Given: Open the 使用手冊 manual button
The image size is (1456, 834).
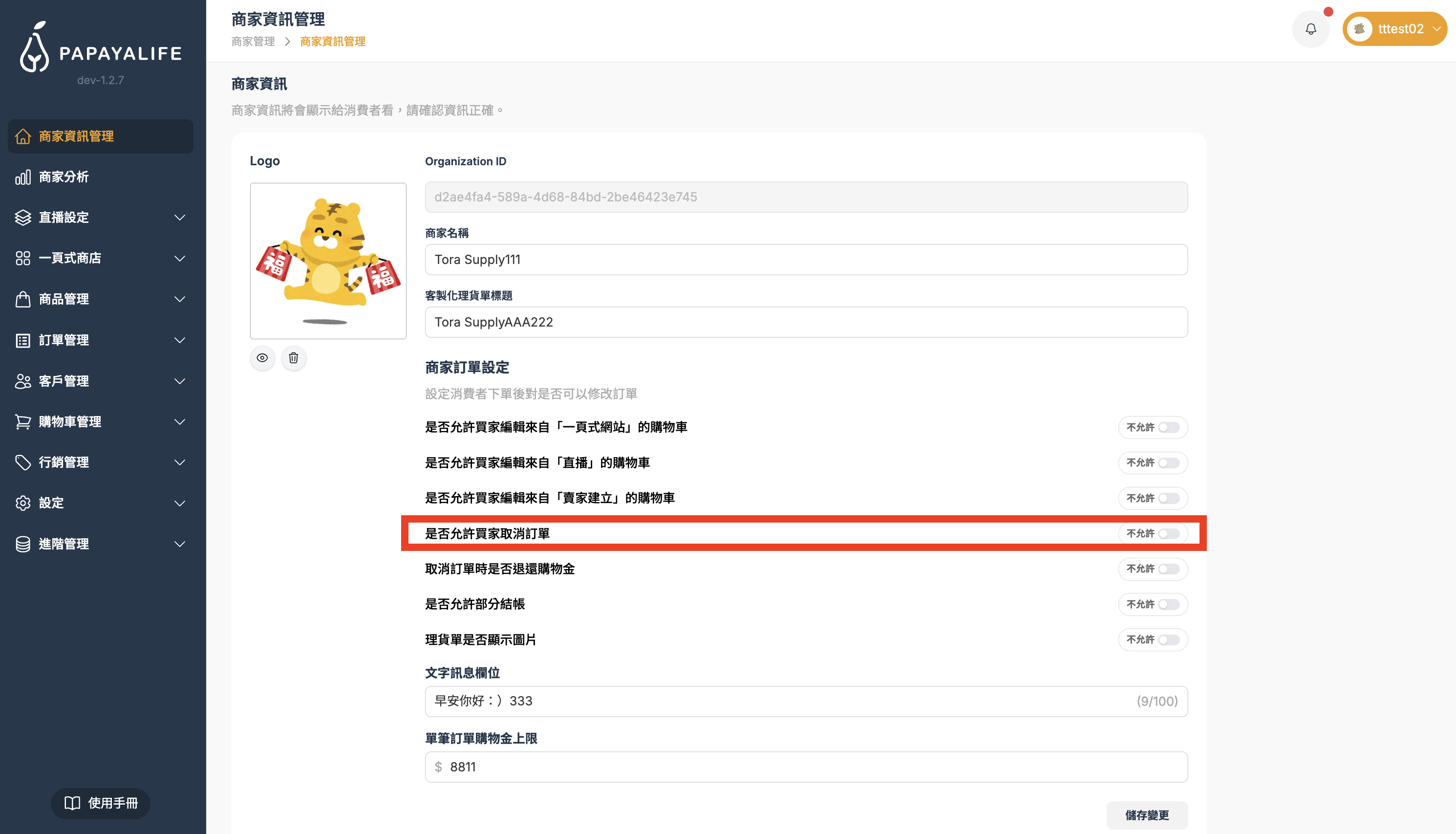Looking at the screenshot, I should click(x=101, y=803).
